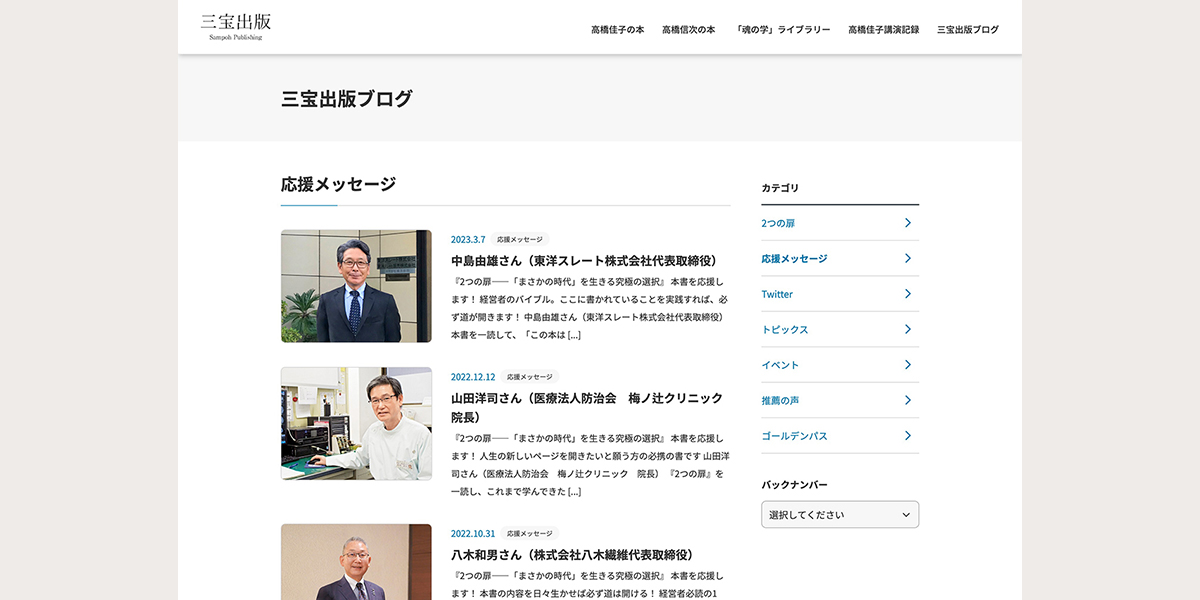Click the chevron next to トピックス category
Viewport: 1200px width, 600px height.
tap(907, 329)
